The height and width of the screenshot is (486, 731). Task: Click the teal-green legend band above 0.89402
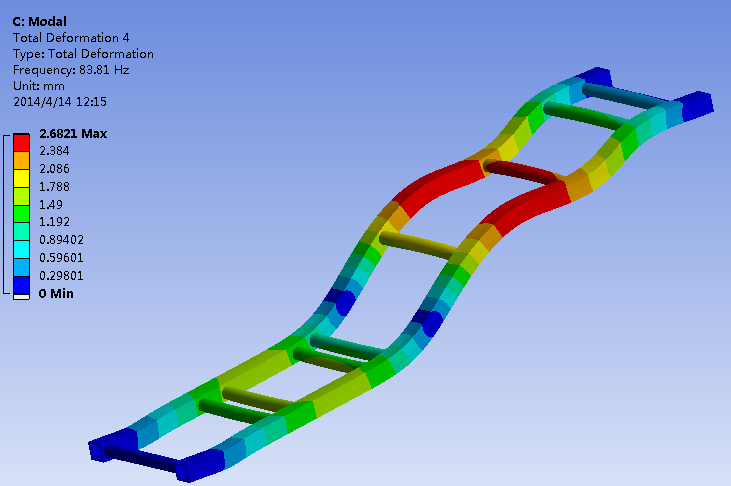(21, 232)
